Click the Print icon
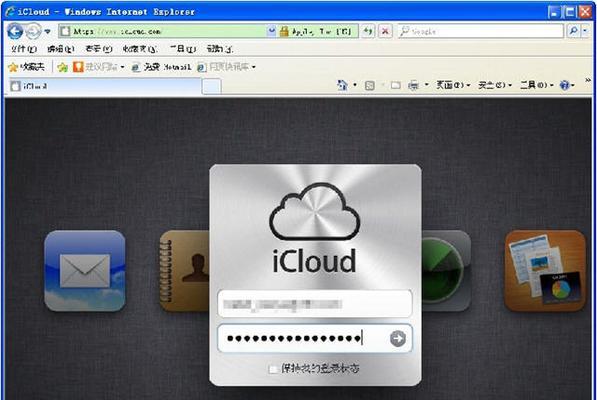Viewport: 597px width, 400px height. point(413,86)
